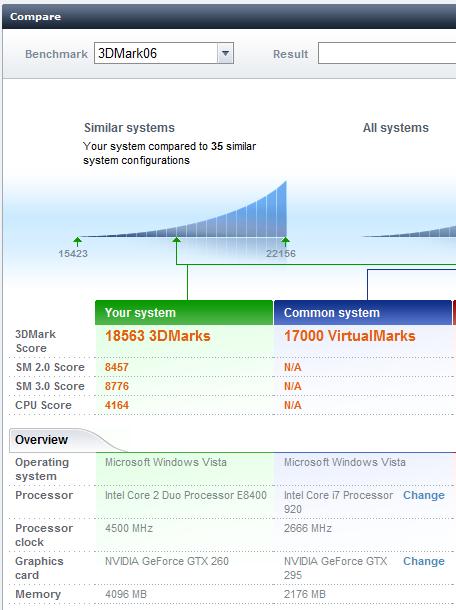Select the Overview tab
This screenshot has width=456, height=610.
click(41, 440)
